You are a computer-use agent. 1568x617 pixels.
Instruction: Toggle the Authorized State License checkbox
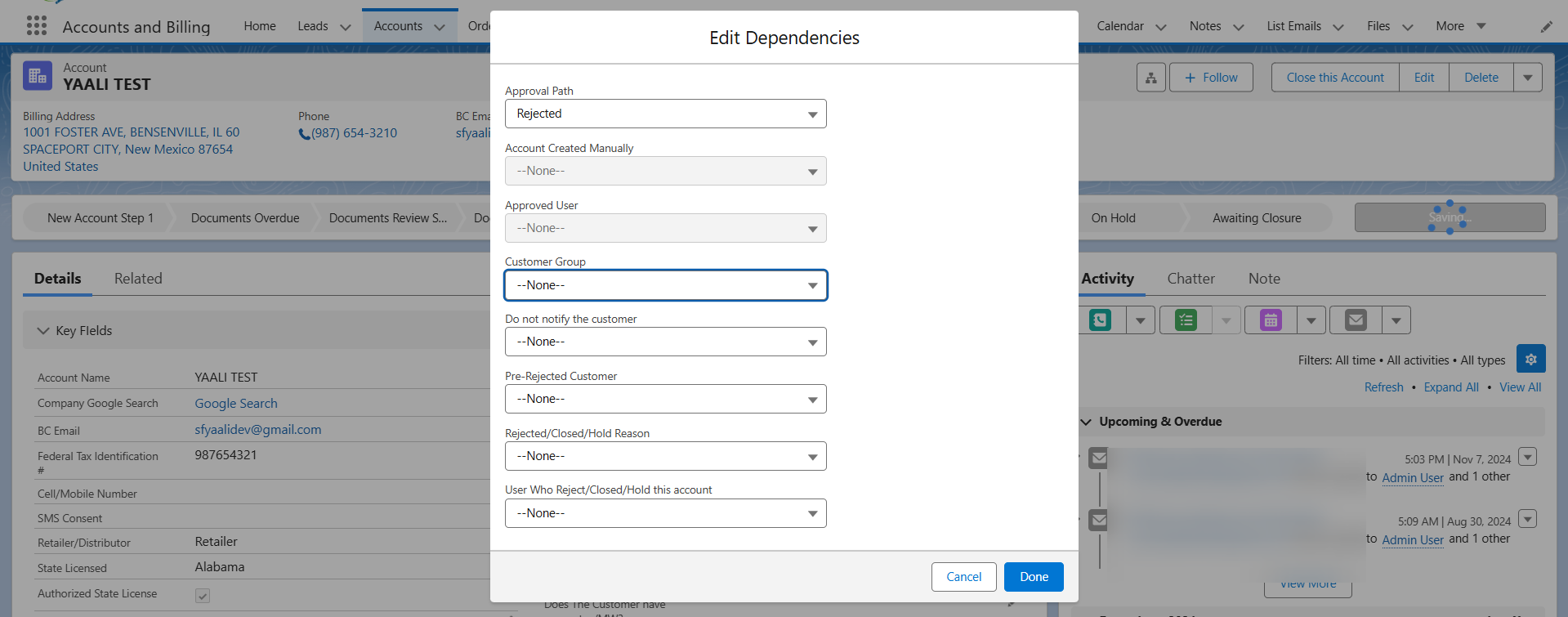(x=203, y=595)
